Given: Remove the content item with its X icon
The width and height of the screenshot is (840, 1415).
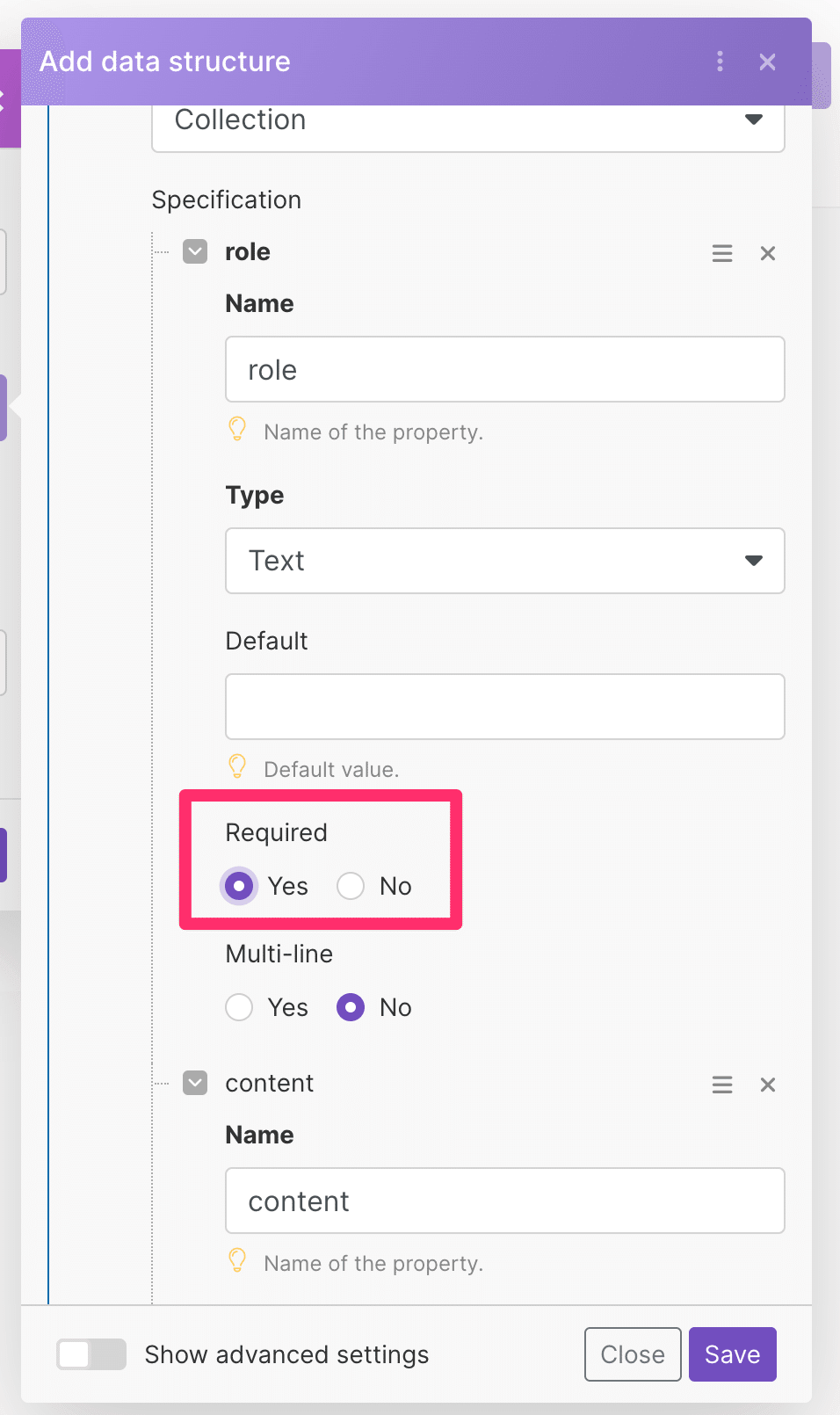Looking at the screenshot, I should (768, 1085).
